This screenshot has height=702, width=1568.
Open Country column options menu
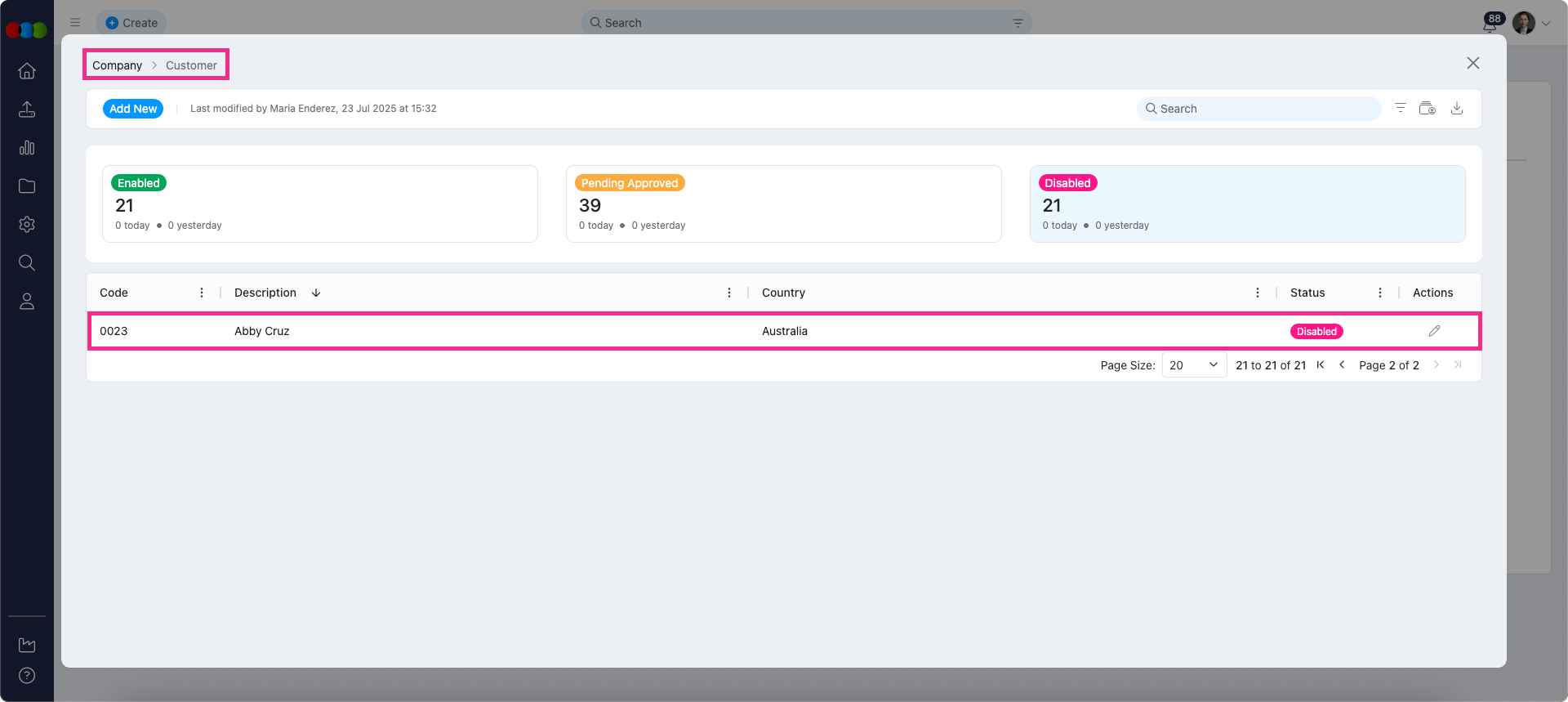pos(1258,293)
